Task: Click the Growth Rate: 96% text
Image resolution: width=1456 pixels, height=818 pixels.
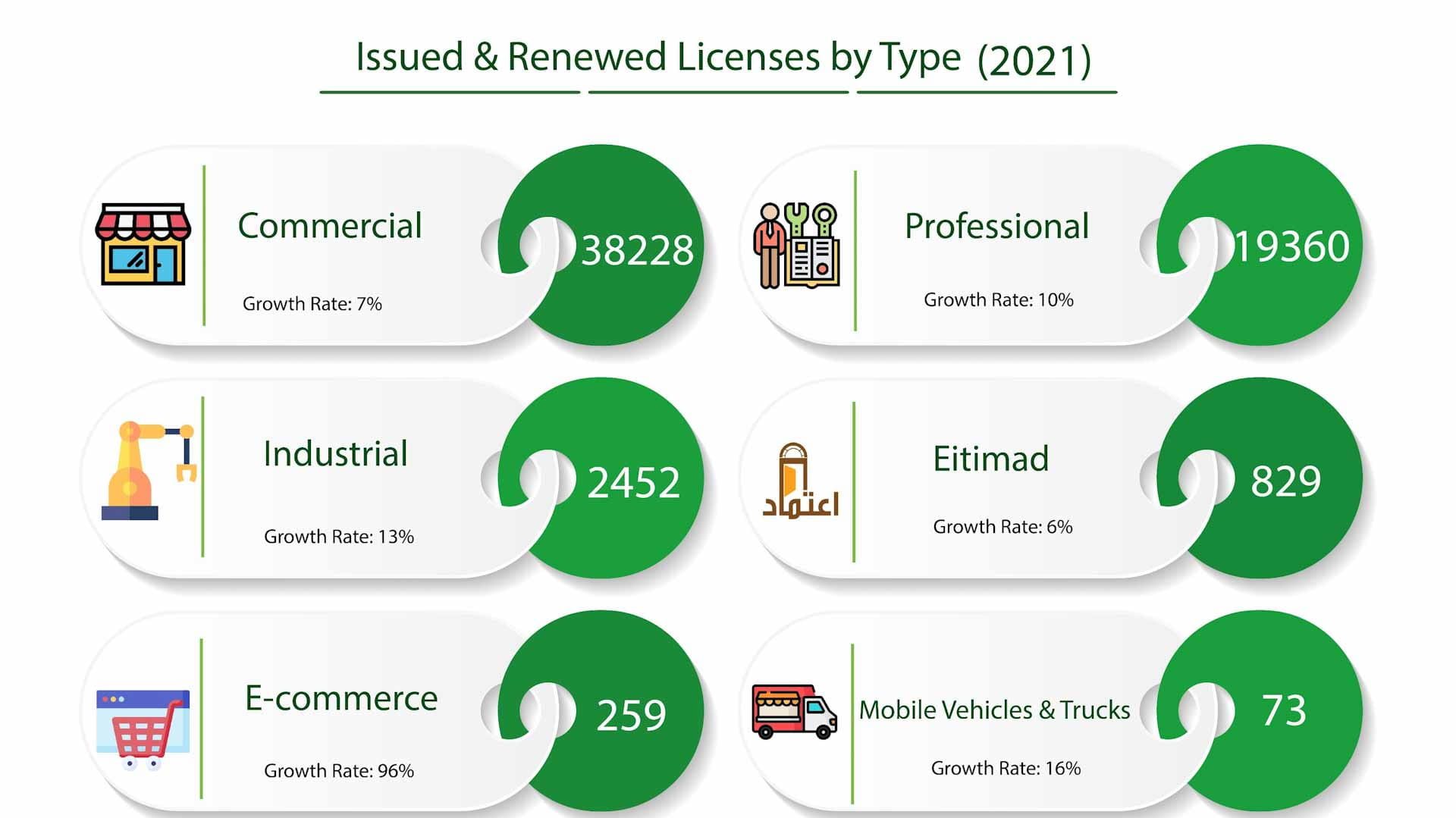Action: click(x=339, y=770)
